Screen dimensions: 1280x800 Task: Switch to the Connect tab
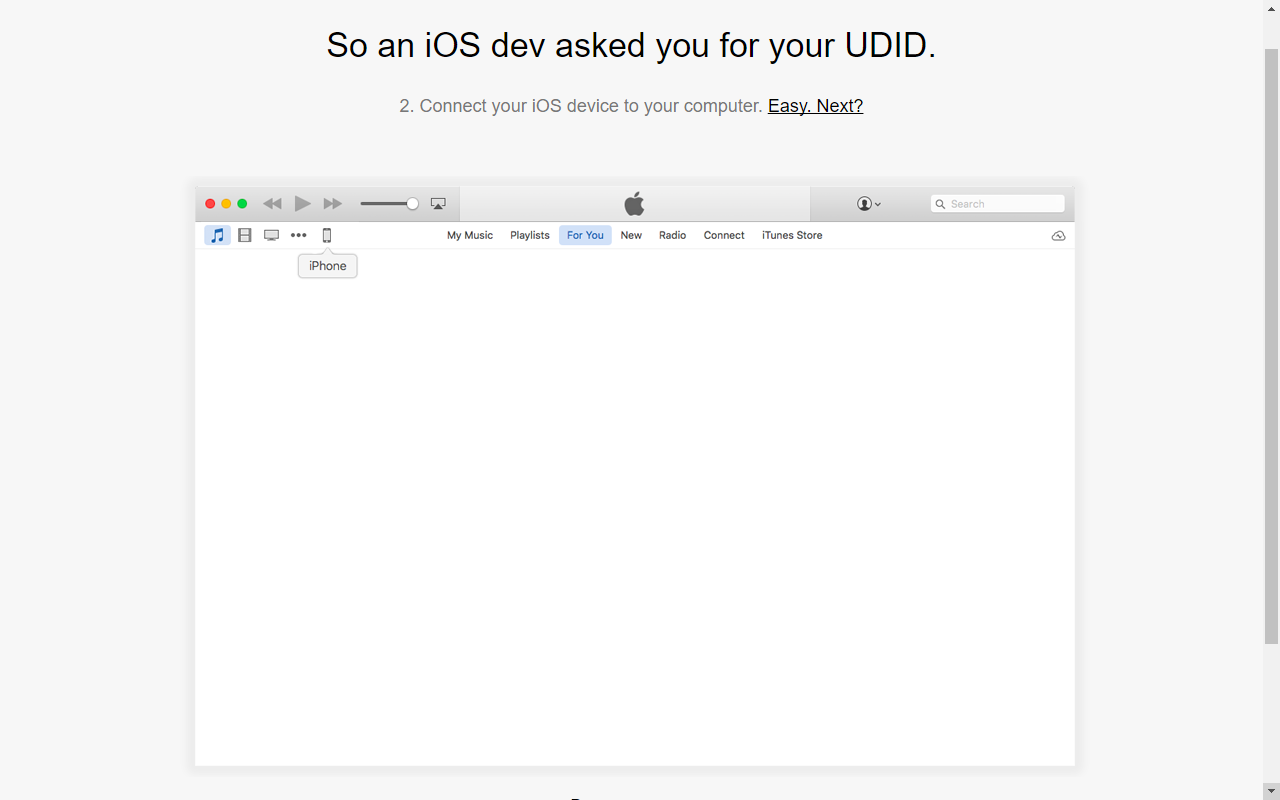tap(724, 235)
